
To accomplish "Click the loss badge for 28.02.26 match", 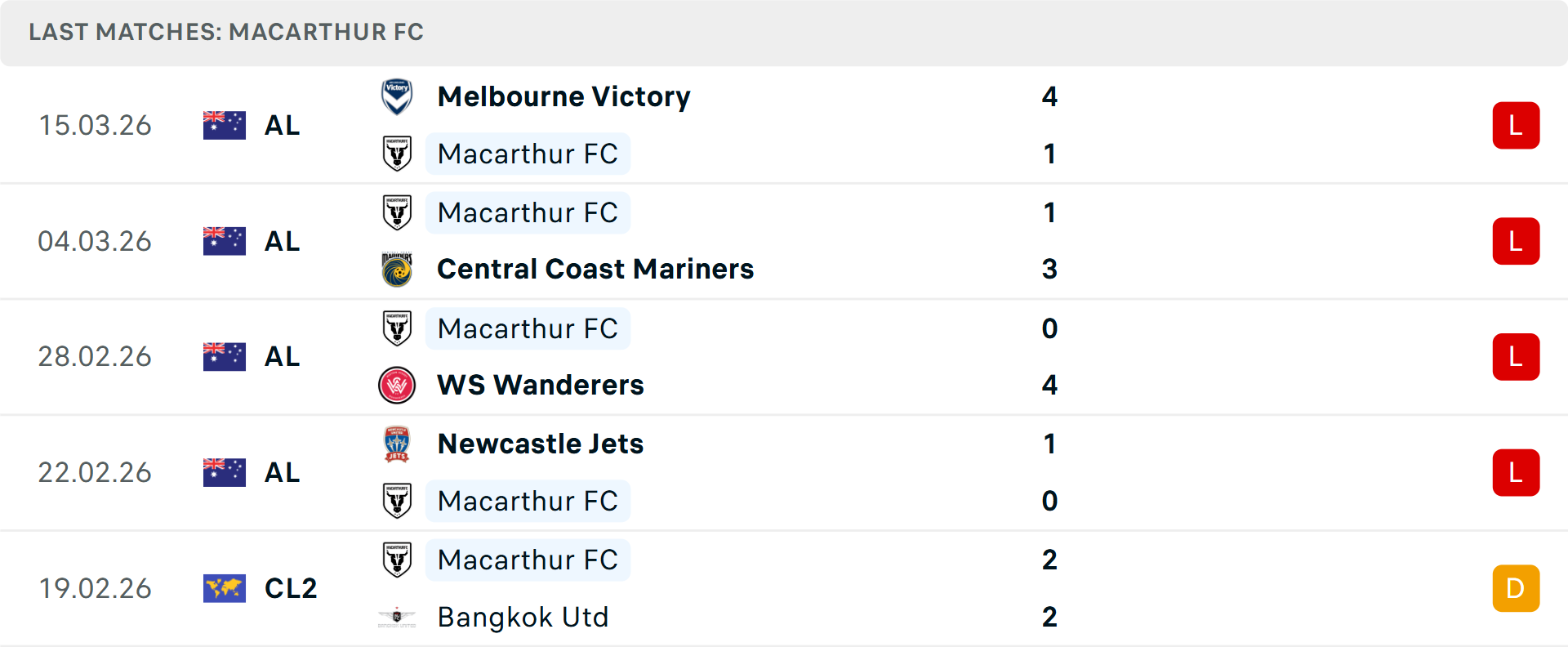I will pos(1516,357).
